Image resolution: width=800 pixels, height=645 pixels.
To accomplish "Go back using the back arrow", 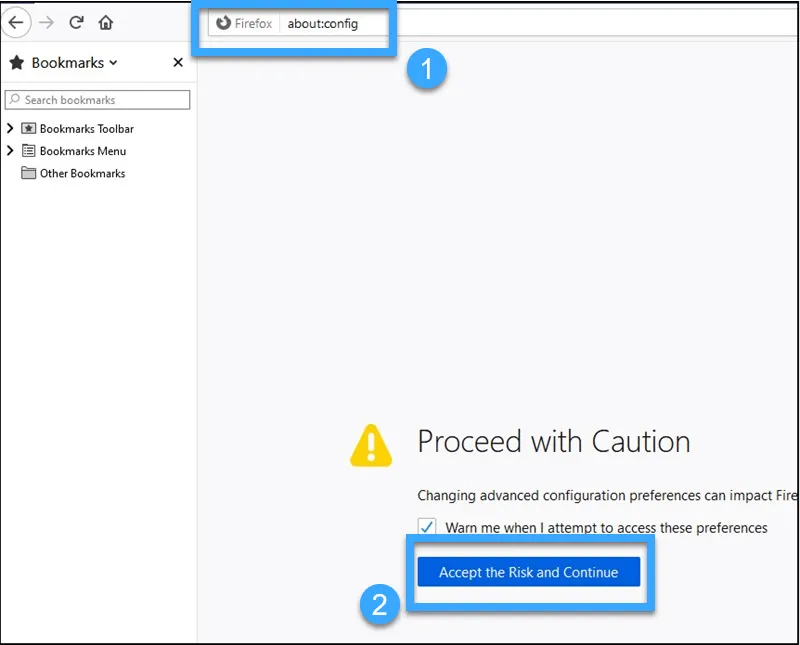I will 15,23.
